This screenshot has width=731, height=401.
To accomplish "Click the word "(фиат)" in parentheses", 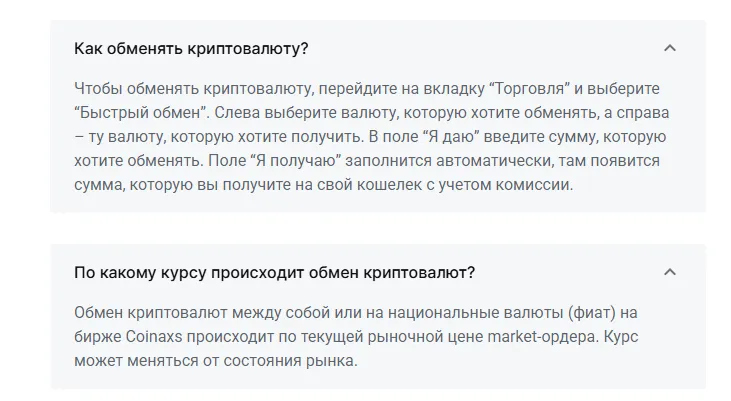I will click(592, 312).
